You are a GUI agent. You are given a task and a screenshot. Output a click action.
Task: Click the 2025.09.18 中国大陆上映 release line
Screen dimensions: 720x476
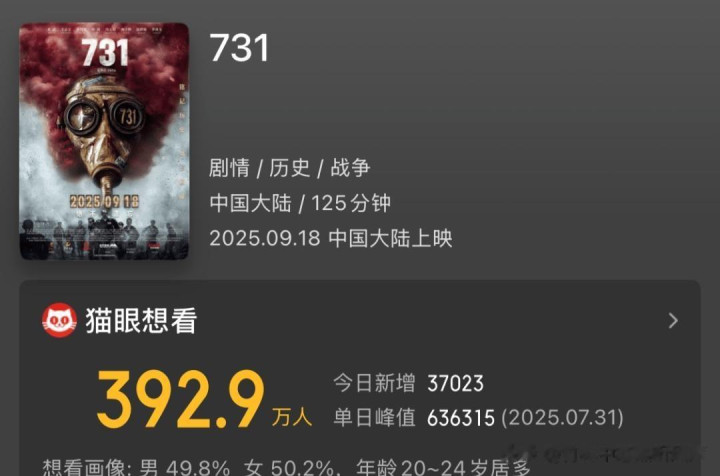[x=331, y=238]
